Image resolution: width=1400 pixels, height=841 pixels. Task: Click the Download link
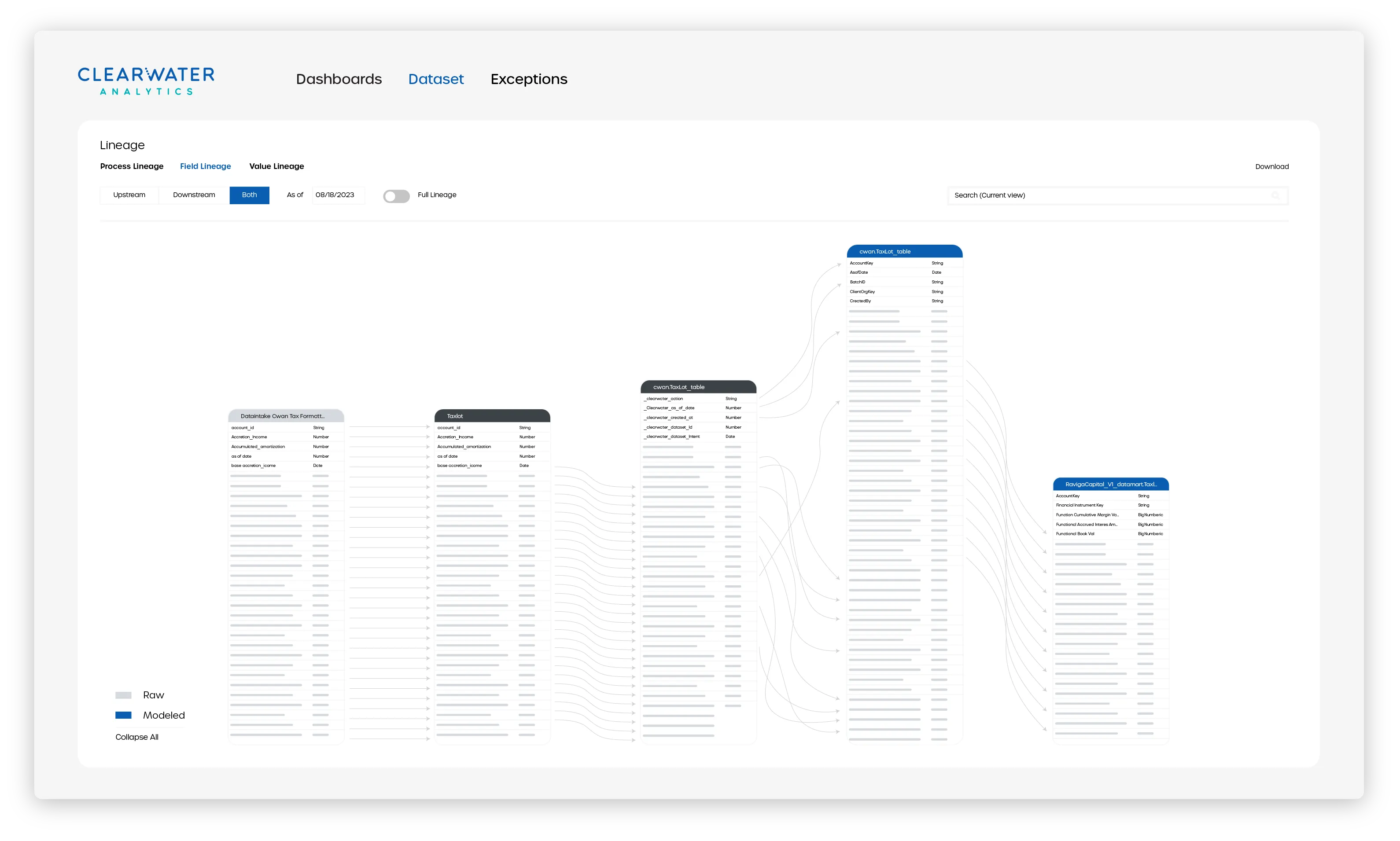click(1272, 166)
